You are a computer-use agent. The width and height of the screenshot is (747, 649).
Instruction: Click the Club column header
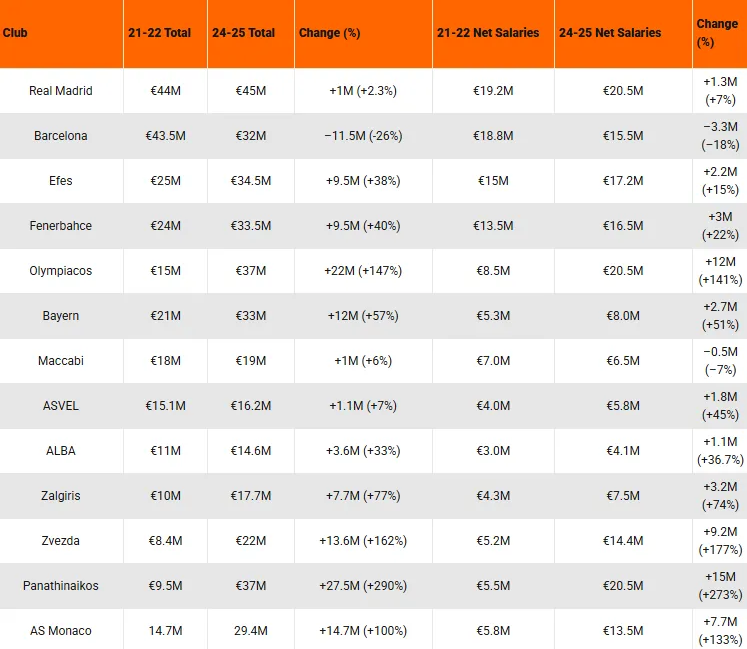15,33
